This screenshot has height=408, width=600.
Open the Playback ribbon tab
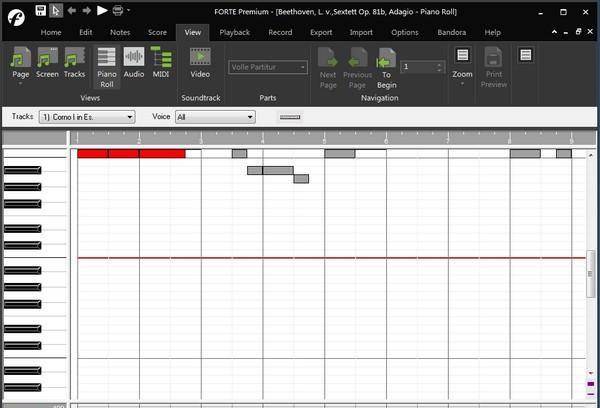click(x=235, y=33)
